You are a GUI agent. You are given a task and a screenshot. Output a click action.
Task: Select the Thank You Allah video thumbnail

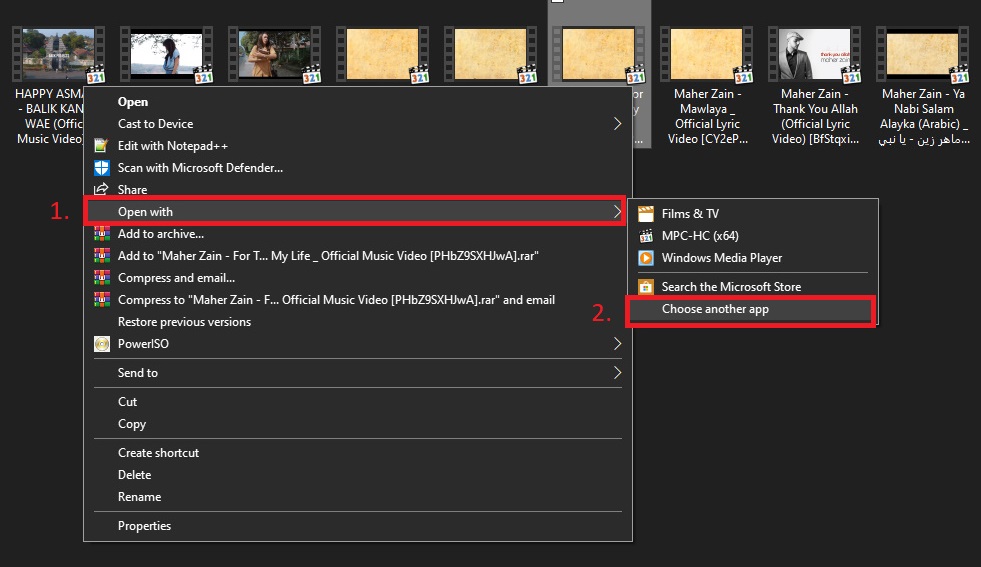coord(815,54)
